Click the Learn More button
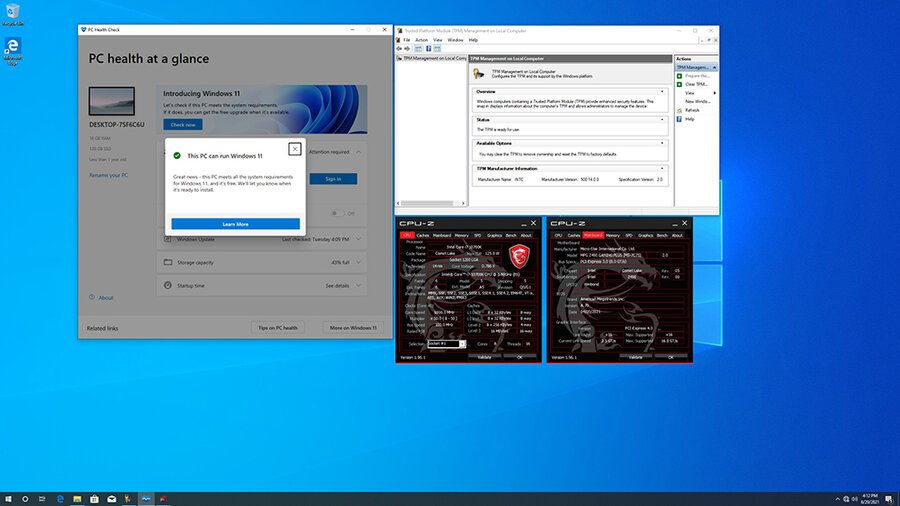The width and height of the screenshot is (900, 506). (x=235, y=224)
